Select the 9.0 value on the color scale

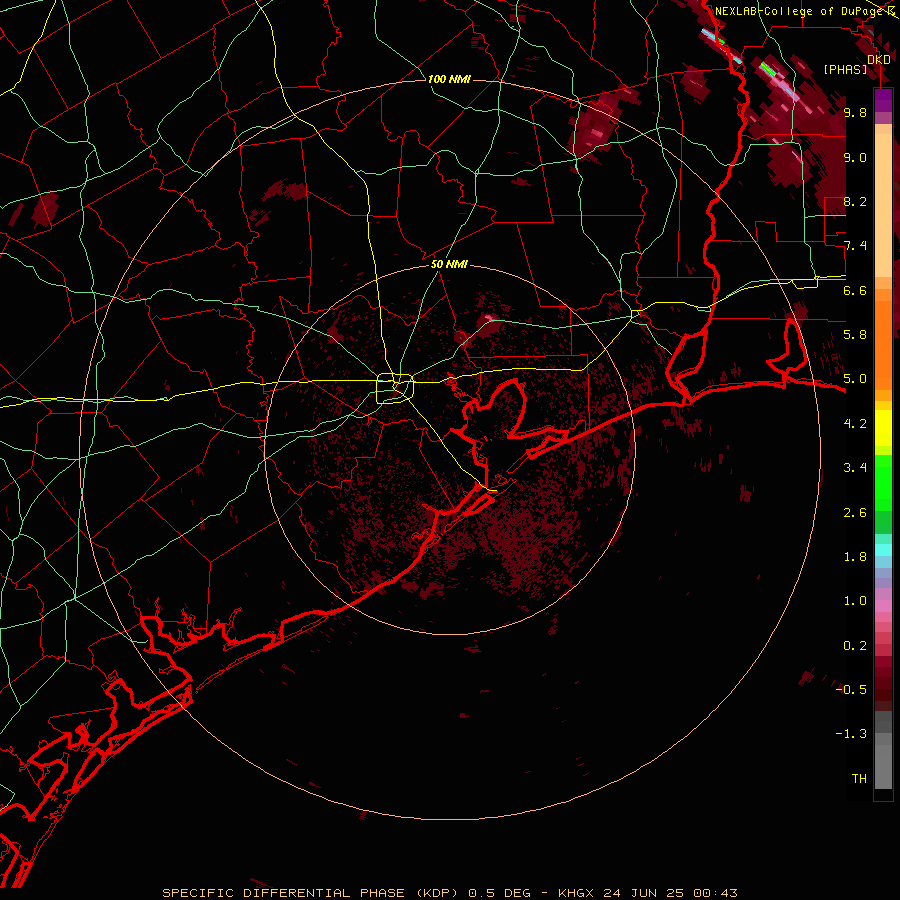[x=855, y=157]
